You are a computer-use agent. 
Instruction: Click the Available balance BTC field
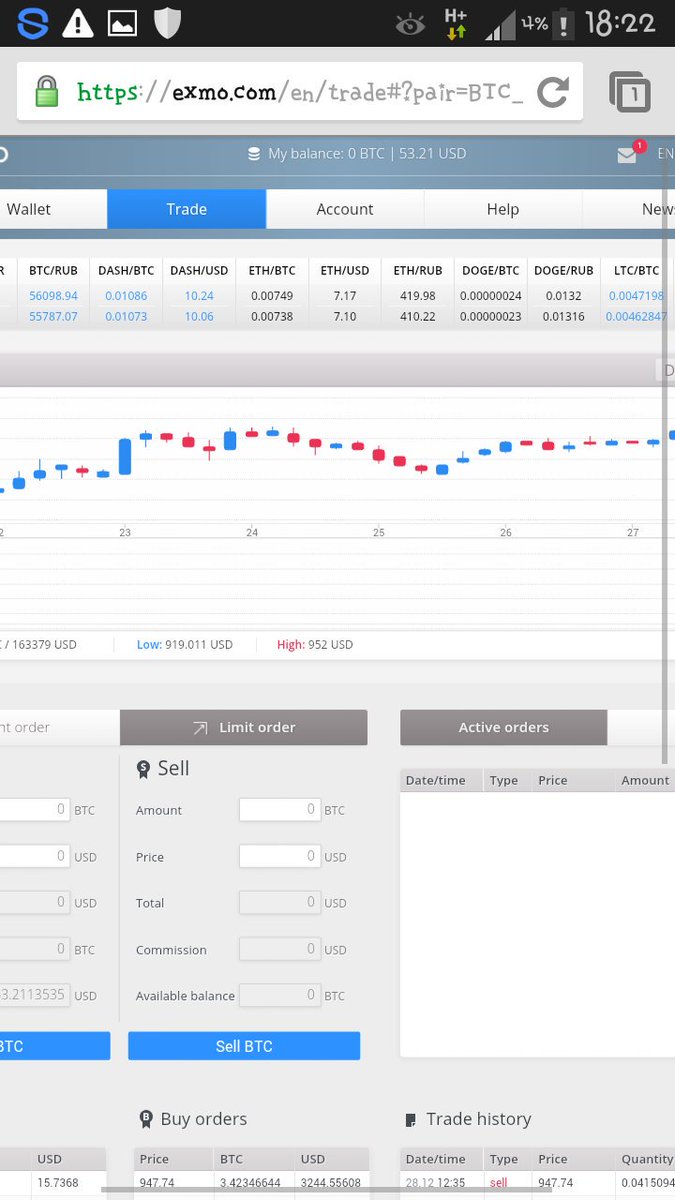click(x=279, y=995)
